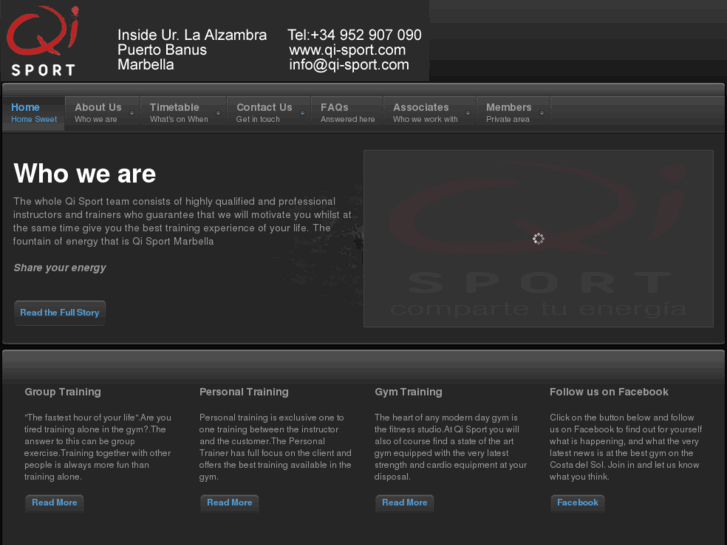Click the Who we are heading
Viewport: 727px width, 545px height.
pos(85,173)
